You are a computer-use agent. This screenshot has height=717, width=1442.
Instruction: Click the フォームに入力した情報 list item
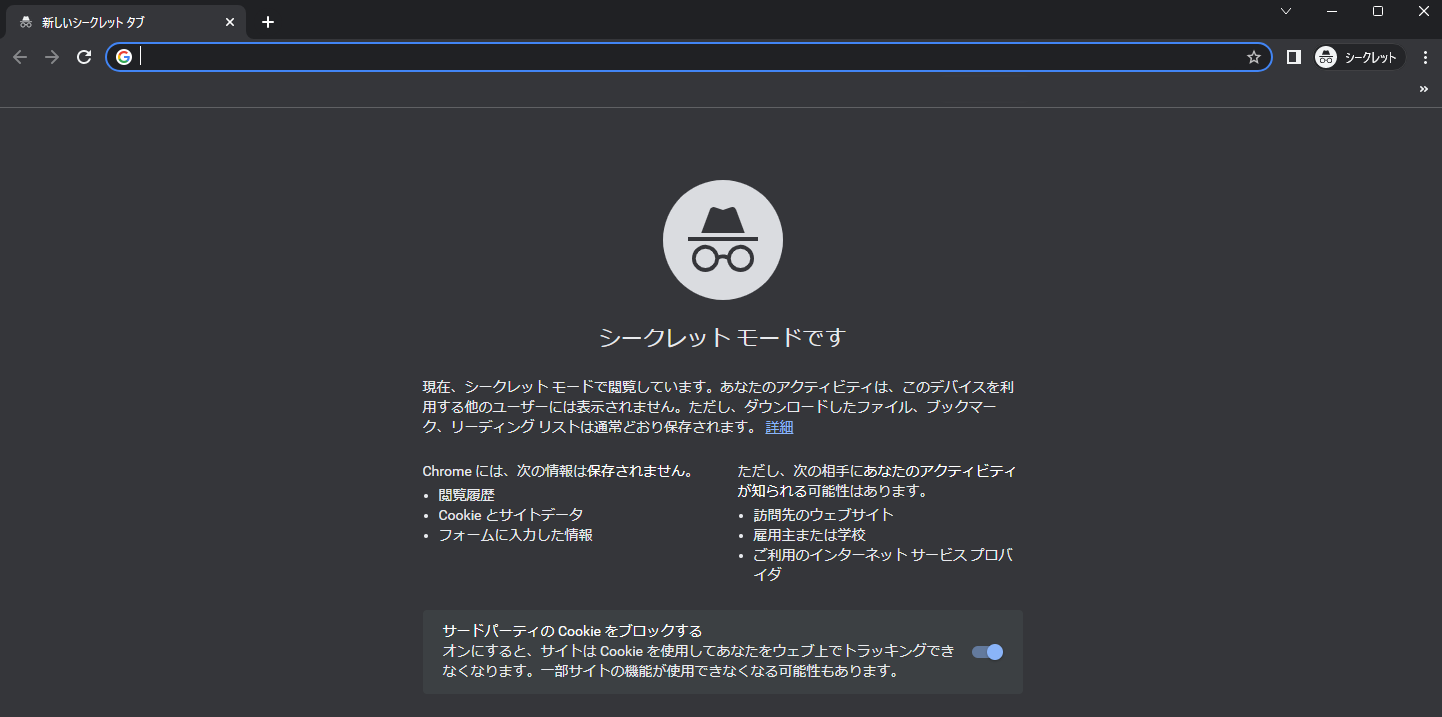click(x=515, y=535)
